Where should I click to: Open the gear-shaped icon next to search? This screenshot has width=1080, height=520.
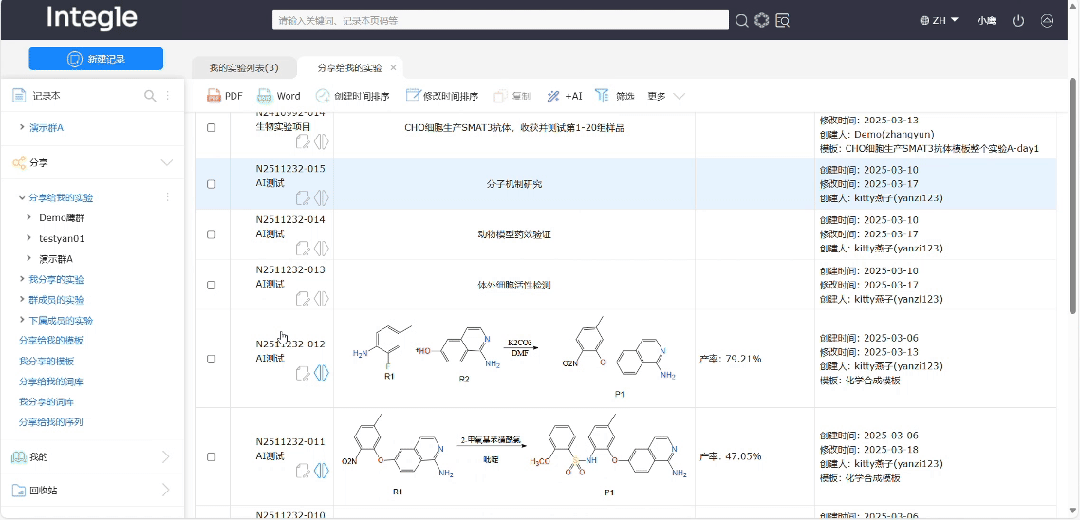761,21
